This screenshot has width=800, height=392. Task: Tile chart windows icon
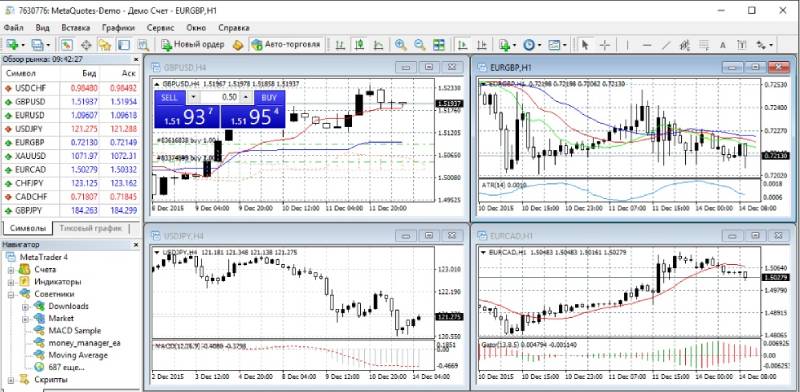439,45
